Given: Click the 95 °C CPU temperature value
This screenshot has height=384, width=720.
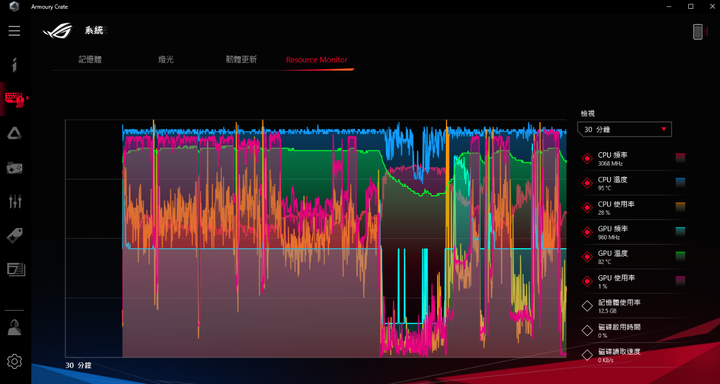Looking at the screenshot, I should (x=605, y=188).
